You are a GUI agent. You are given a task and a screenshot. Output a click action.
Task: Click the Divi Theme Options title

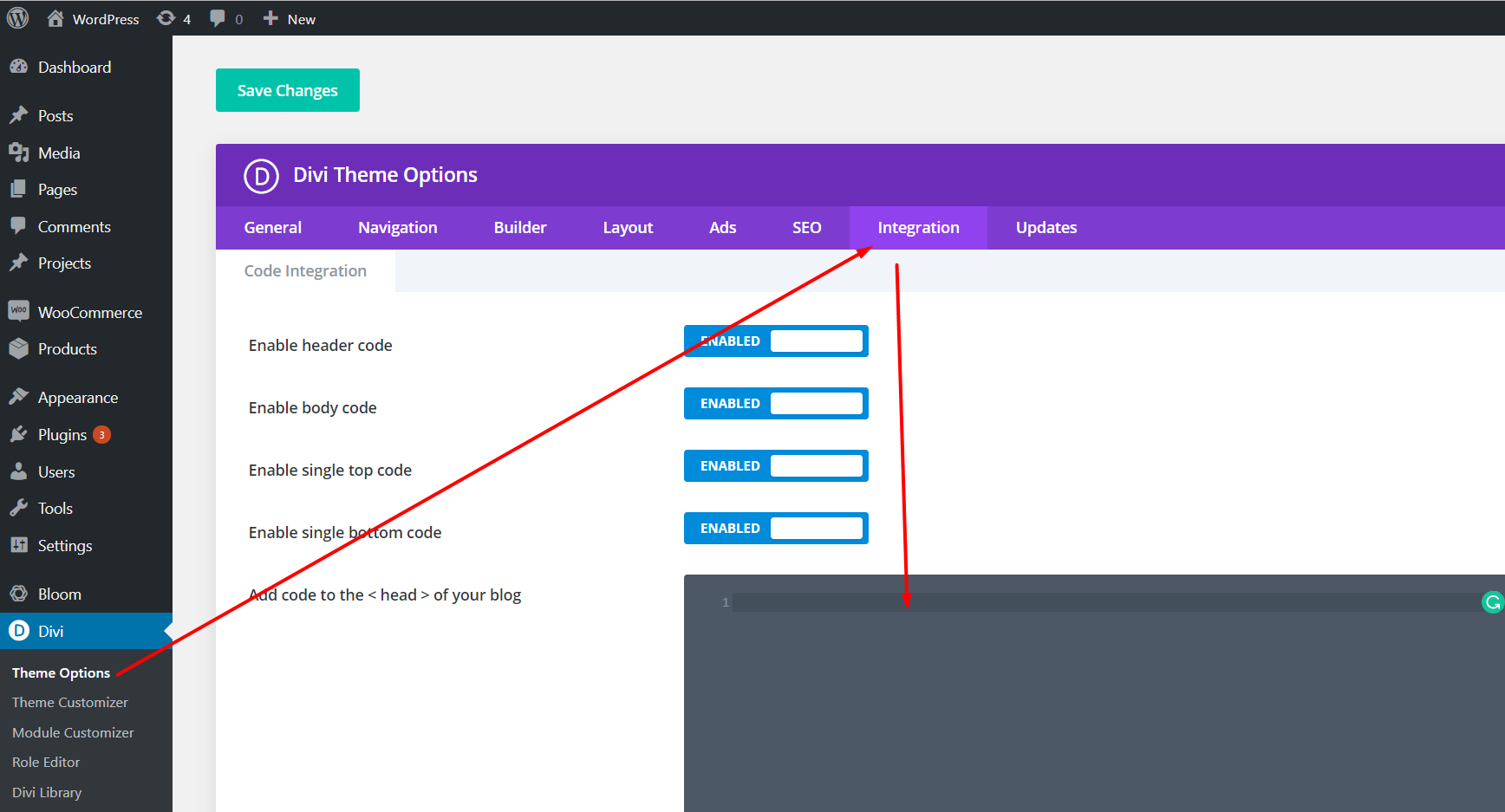pos(385,175)
